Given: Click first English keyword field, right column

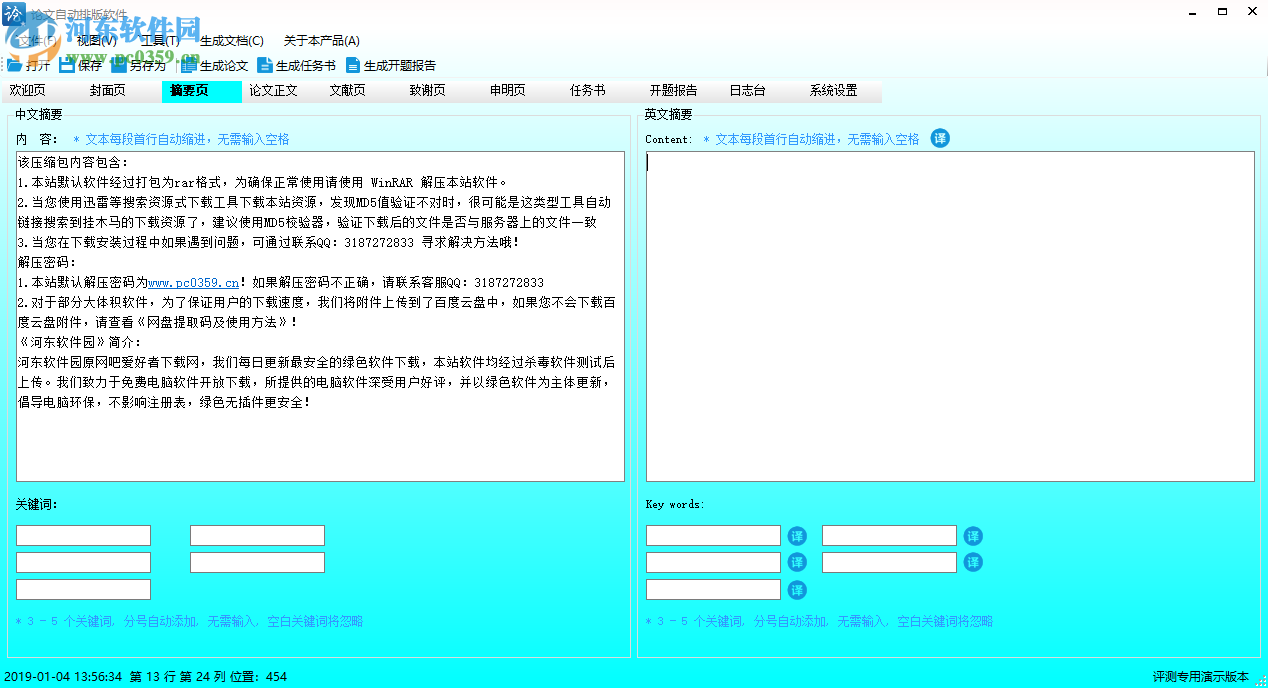Looking at the screenshot, I should [889, 536].
